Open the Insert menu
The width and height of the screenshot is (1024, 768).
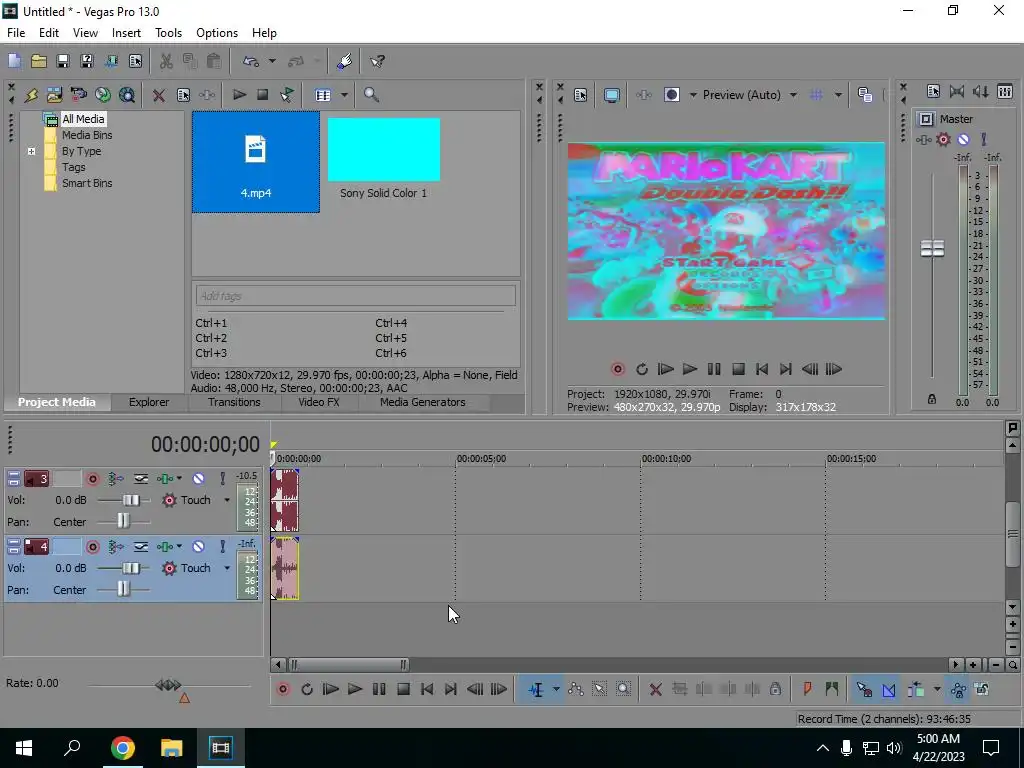click(126, 33)
